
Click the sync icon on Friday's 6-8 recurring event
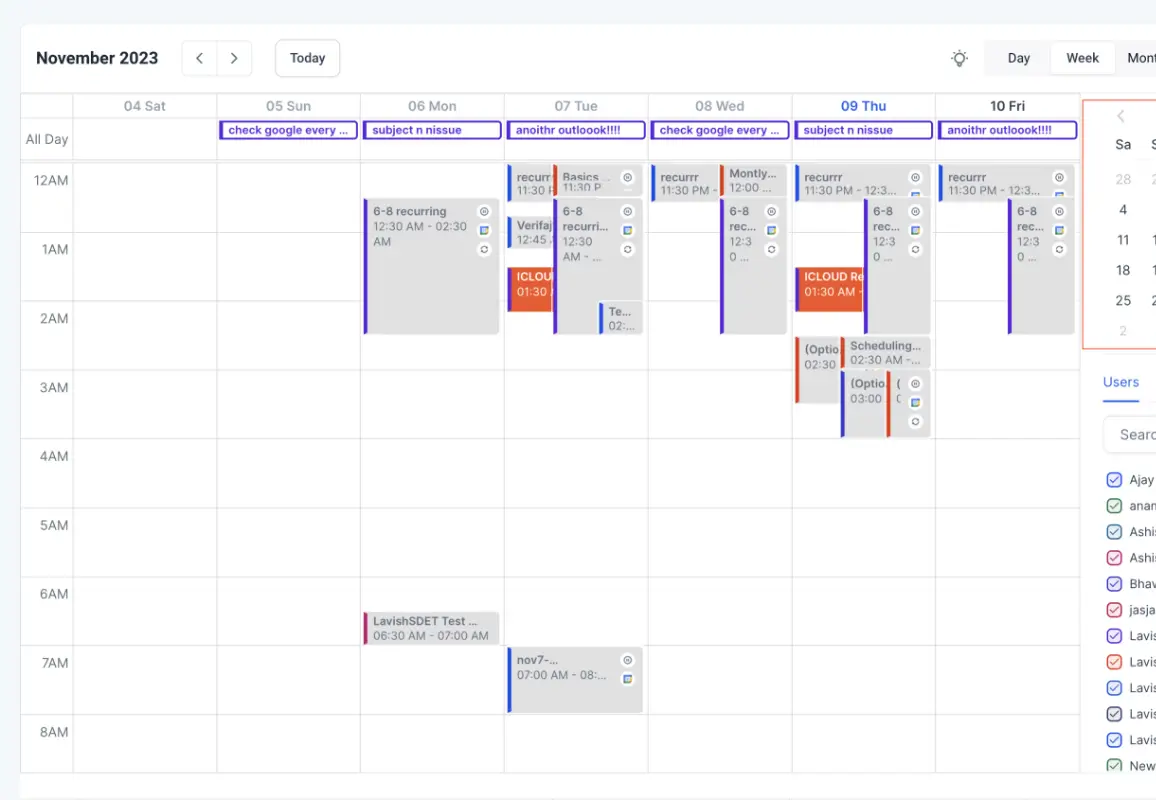[x=1059, y=249]
